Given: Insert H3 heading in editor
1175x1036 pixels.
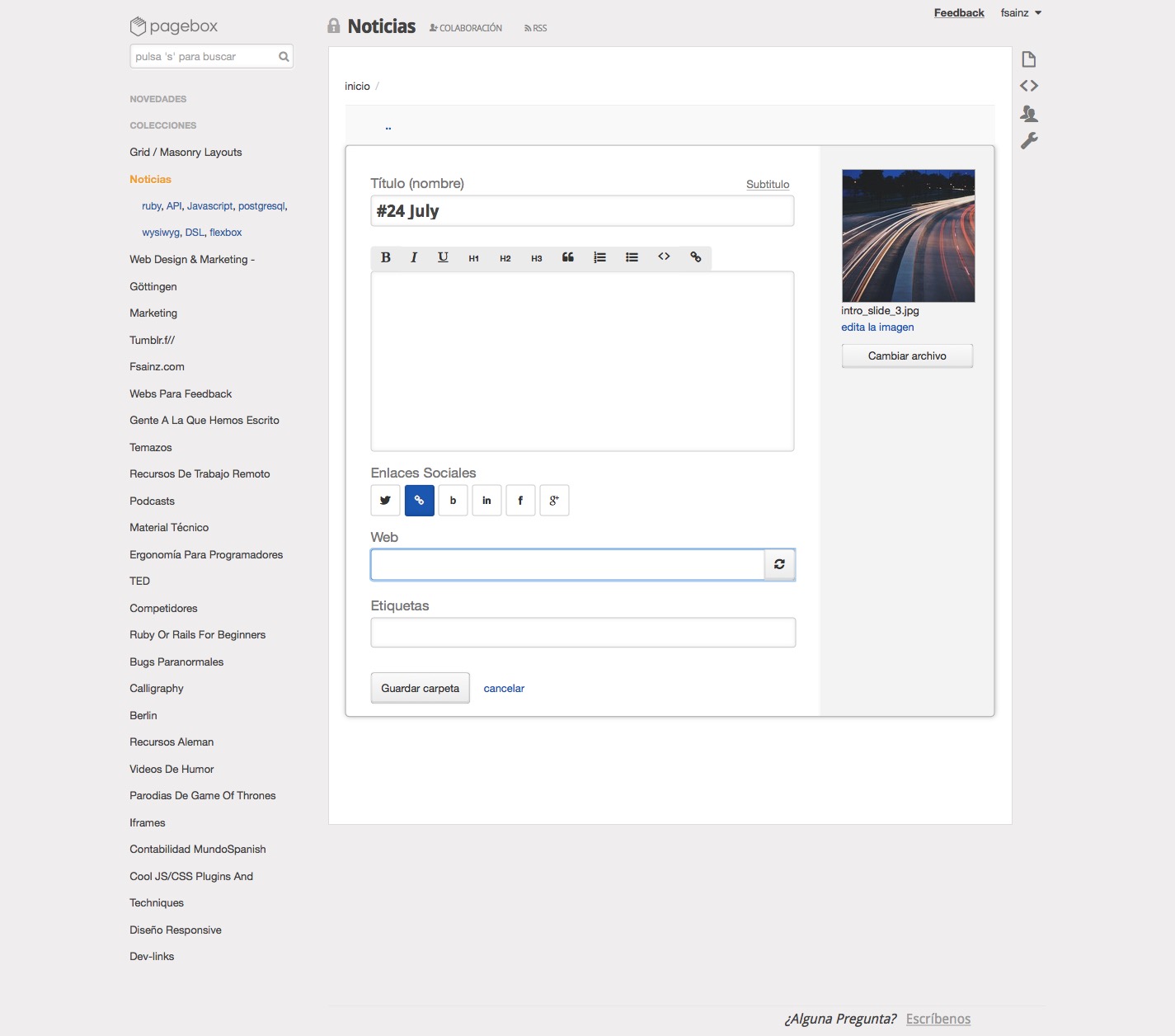Looking at the screenshot, I should pyautogui.click(x=537, y=258).
